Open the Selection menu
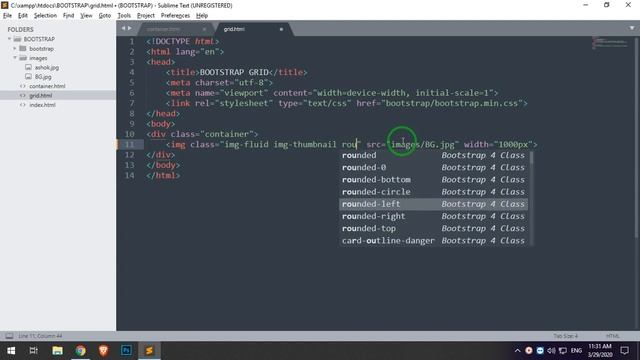Screen dimensions: 640x360 (x=45, y=16)
